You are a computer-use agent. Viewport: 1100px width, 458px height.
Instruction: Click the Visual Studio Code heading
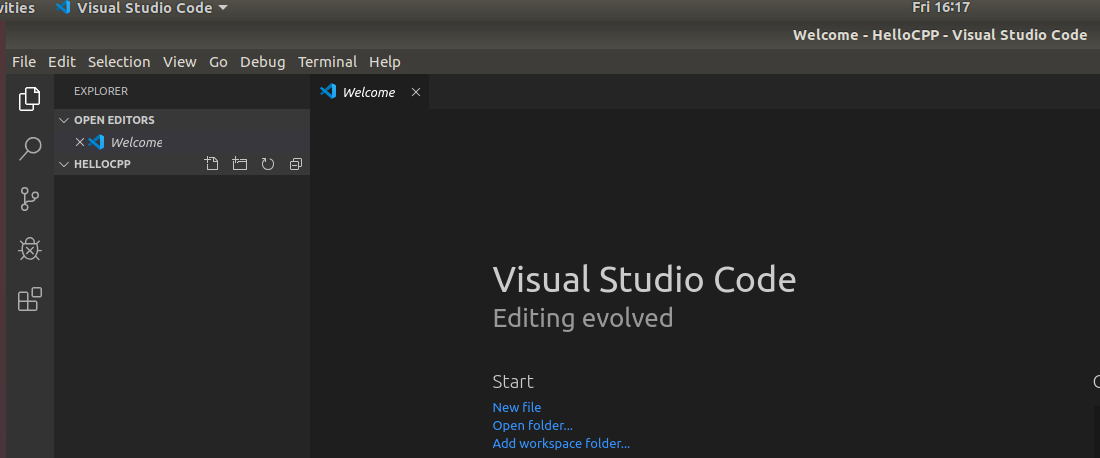(x=644, y=280)
